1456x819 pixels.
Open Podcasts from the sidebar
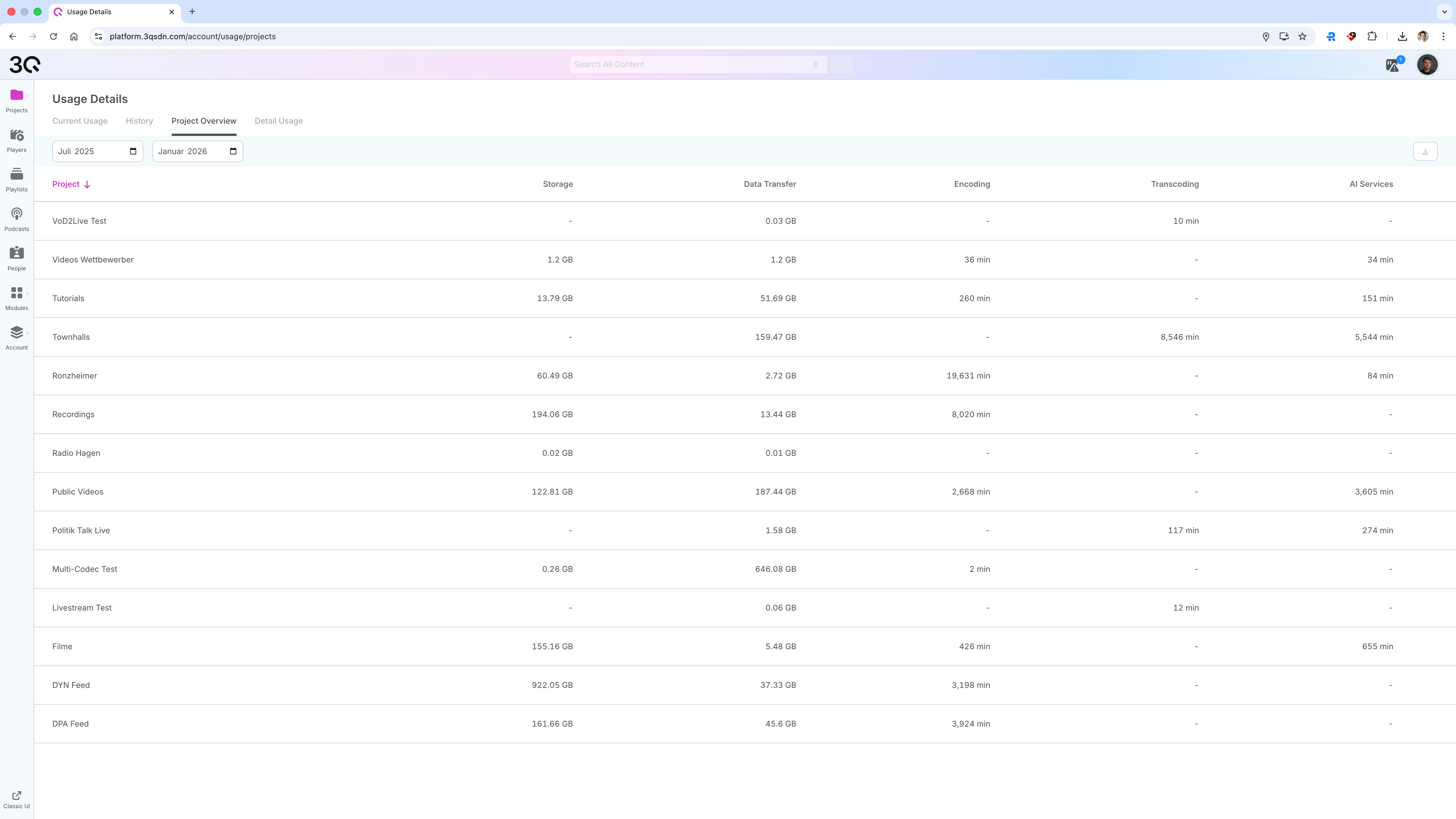coord(16,214)
